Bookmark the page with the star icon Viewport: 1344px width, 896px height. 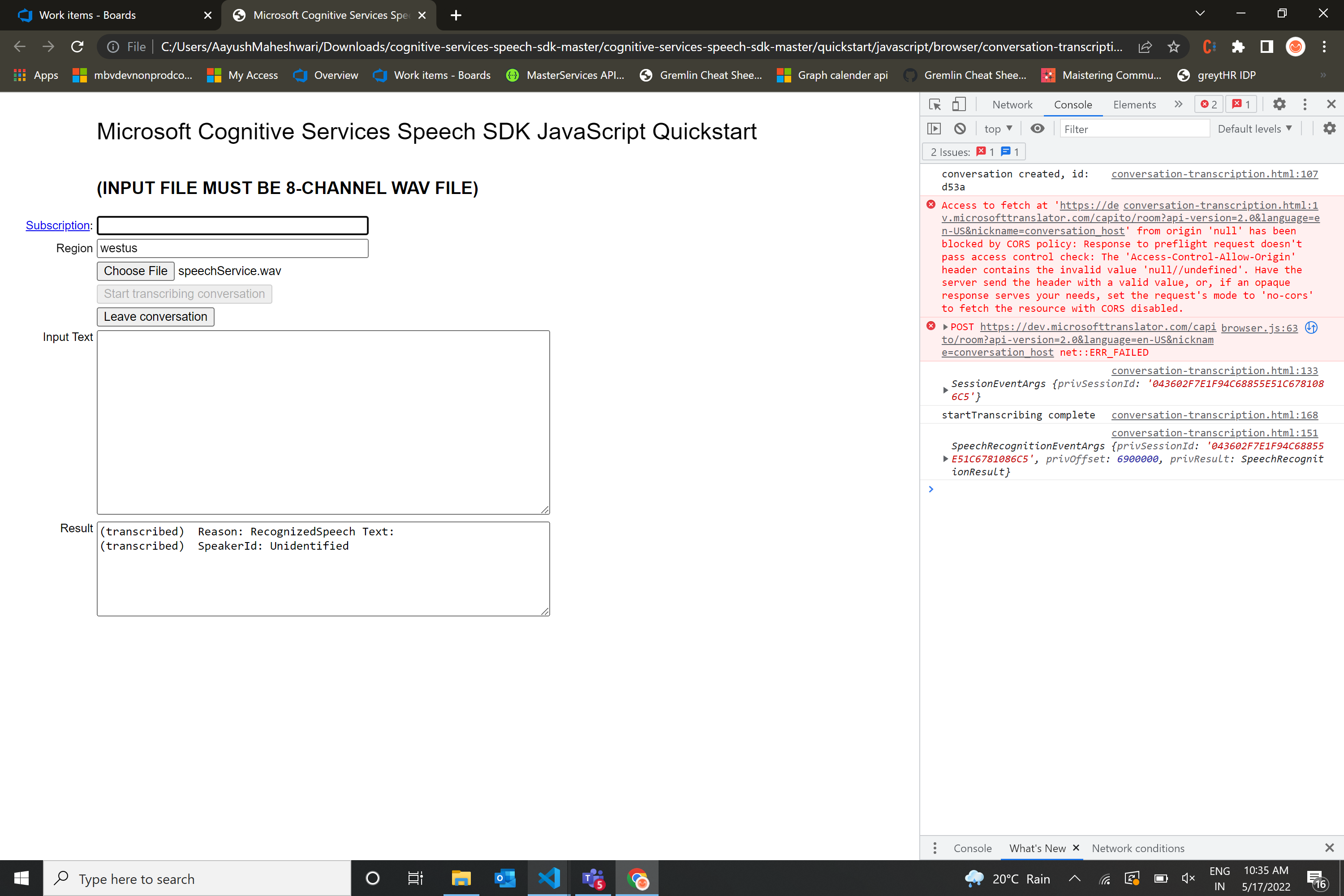pos(1174,47)
